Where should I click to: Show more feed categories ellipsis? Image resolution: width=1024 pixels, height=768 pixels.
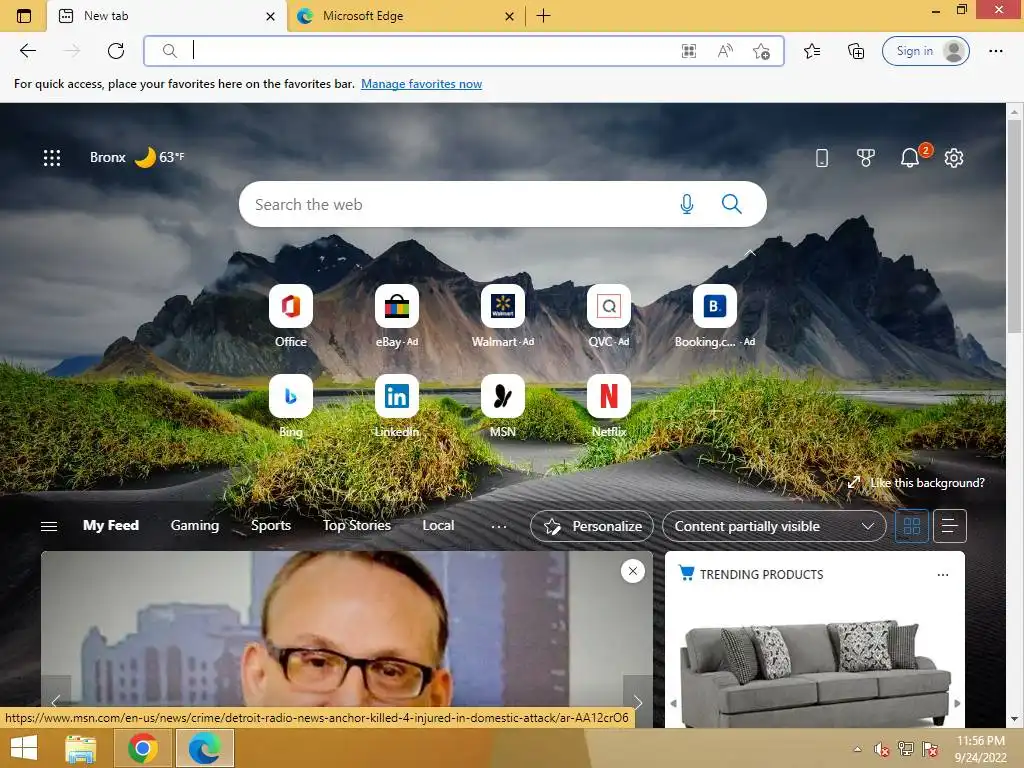point(499,526)
